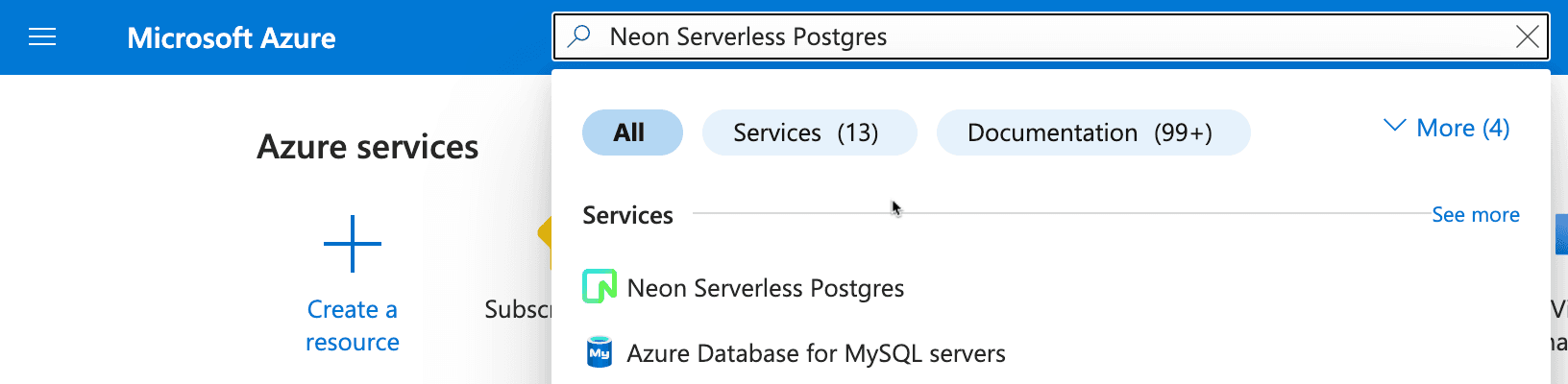Open the portal hamburger menu

[42, 37]
